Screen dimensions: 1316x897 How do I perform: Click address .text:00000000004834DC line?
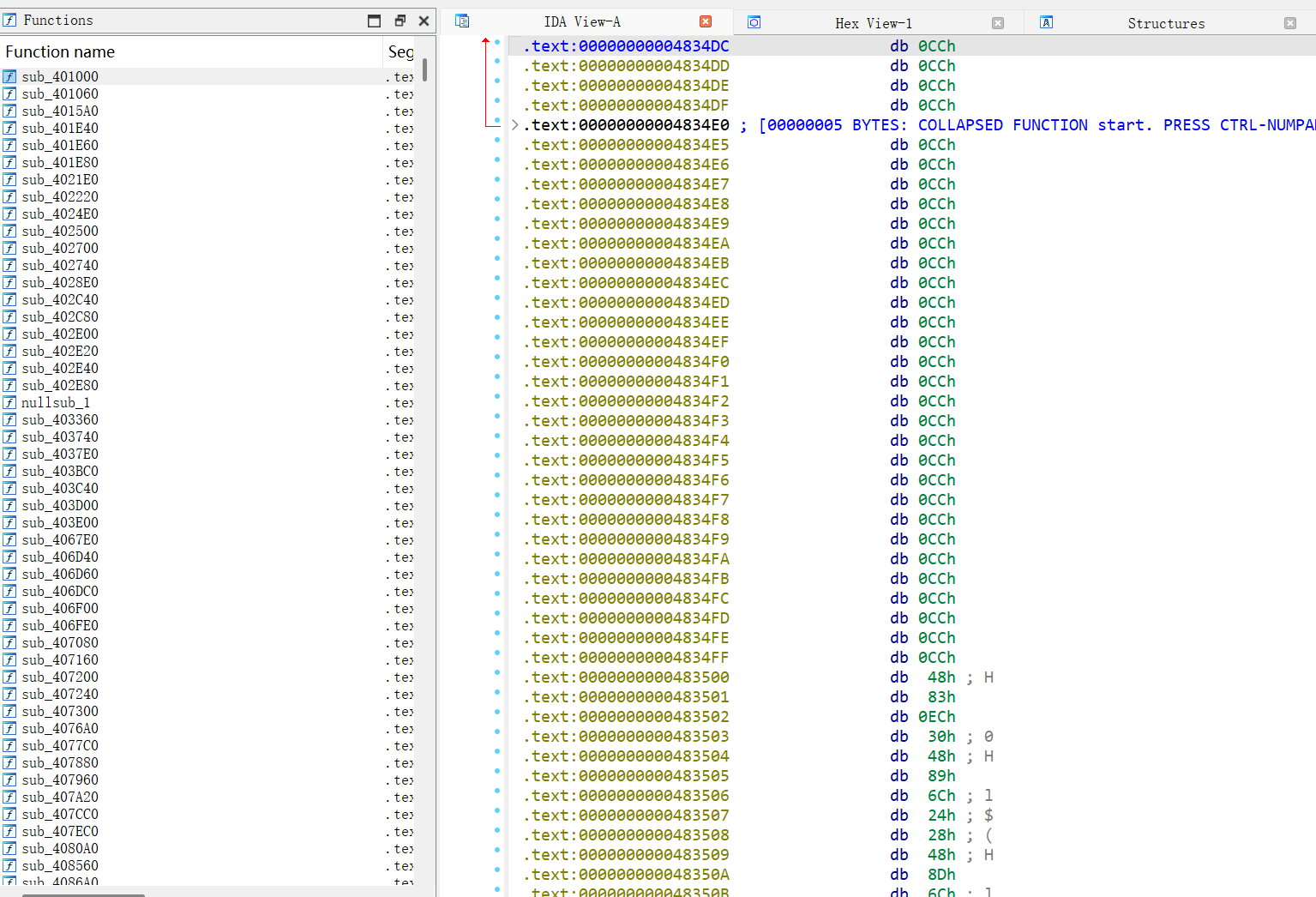(x=627, y=46)
